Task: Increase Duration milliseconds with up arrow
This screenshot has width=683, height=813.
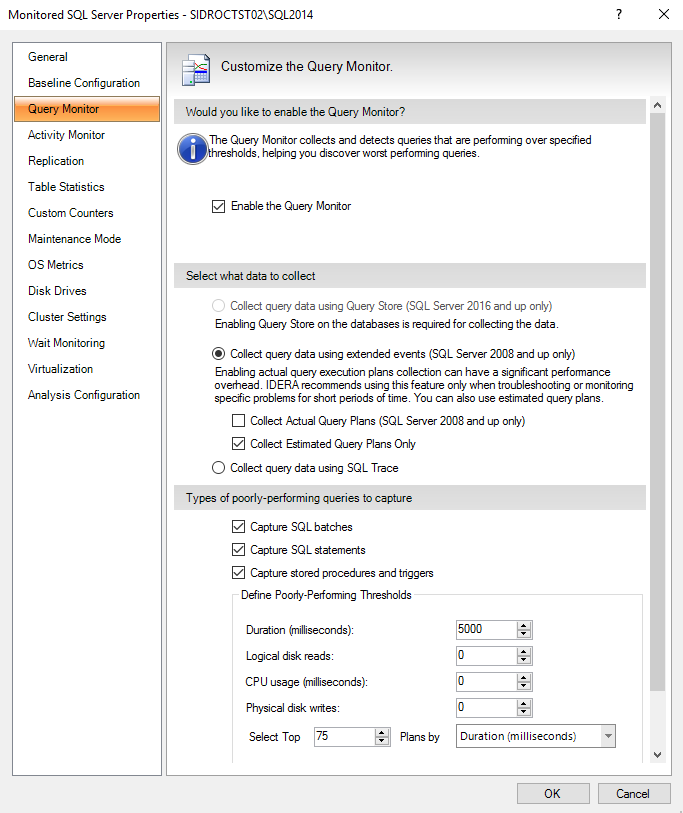Action: click(524, 626)
